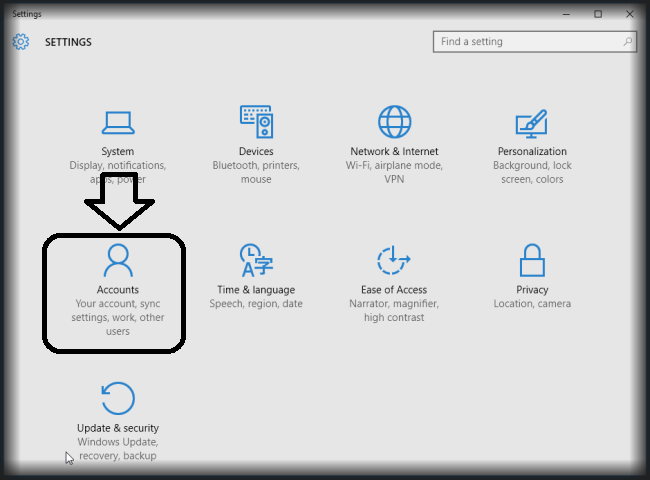Image resolution: width=650 pixels, height=480 pixels.
Task: Select the Devices label text
Action: click(x=256, y=151)
